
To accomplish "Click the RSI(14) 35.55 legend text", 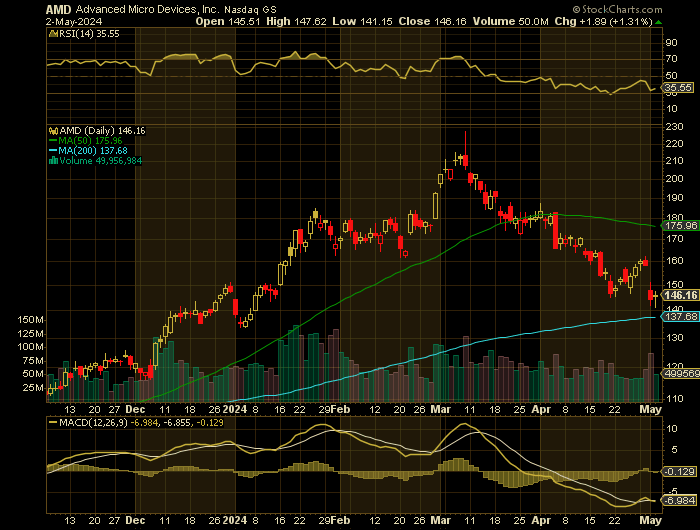I will point(89,34).
